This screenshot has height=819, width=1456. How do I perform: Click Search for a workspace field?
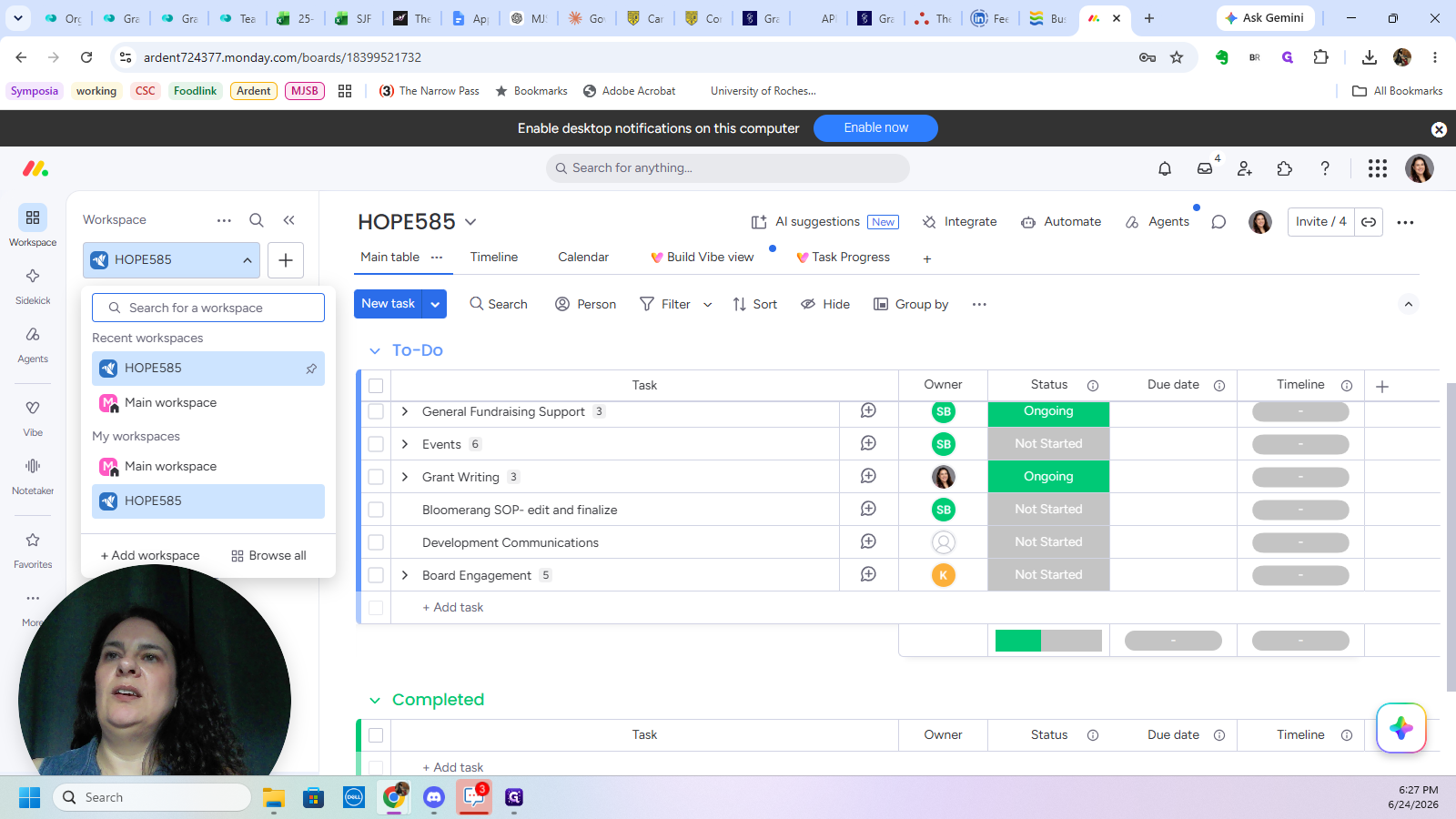pos(208,308)
